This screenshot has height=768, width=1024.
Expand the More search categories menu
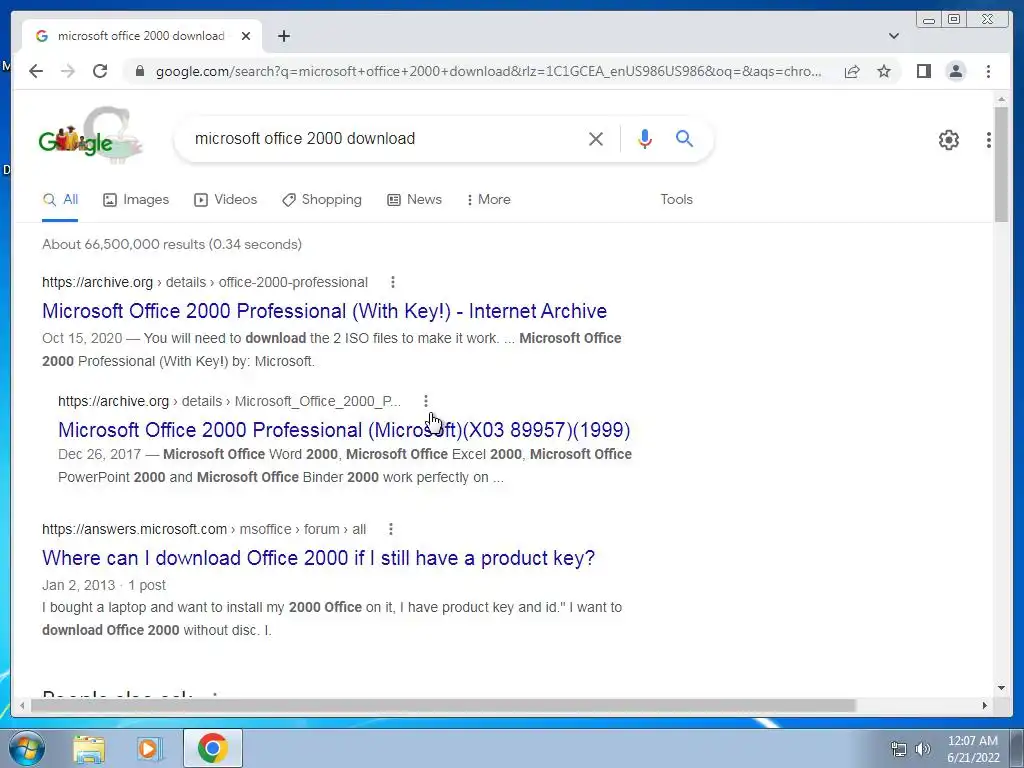(x=488, y=200)
